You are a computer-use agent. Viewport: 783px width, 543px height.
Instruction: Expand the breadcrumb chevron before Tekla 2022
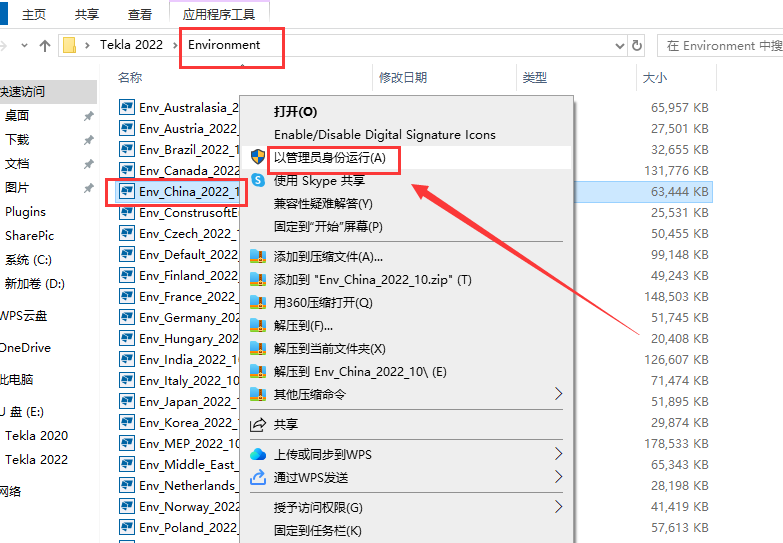pyautogui.click(x=87, y=45)
